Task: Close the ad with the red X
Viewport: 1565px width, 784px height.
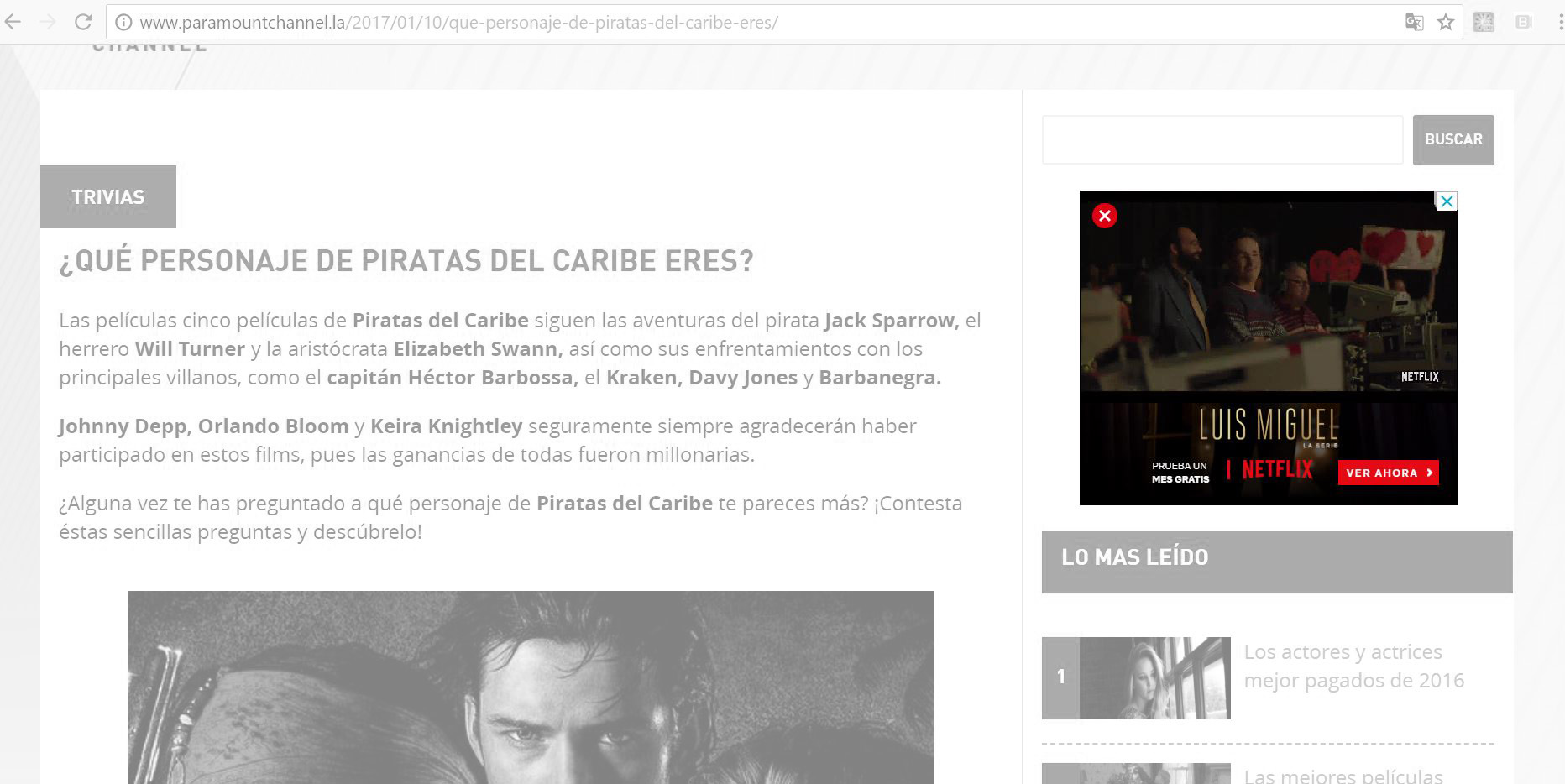Action: point(1104,216)
